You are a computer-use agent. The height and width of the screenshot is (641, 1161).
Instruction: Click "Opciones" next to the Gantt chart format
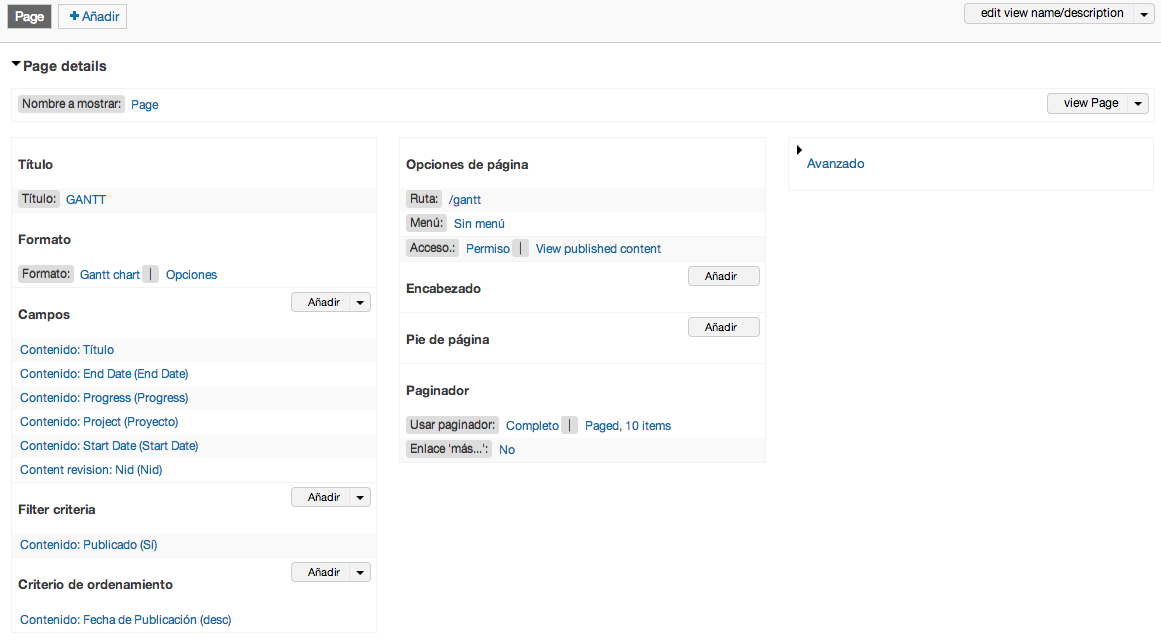(191, 274)
